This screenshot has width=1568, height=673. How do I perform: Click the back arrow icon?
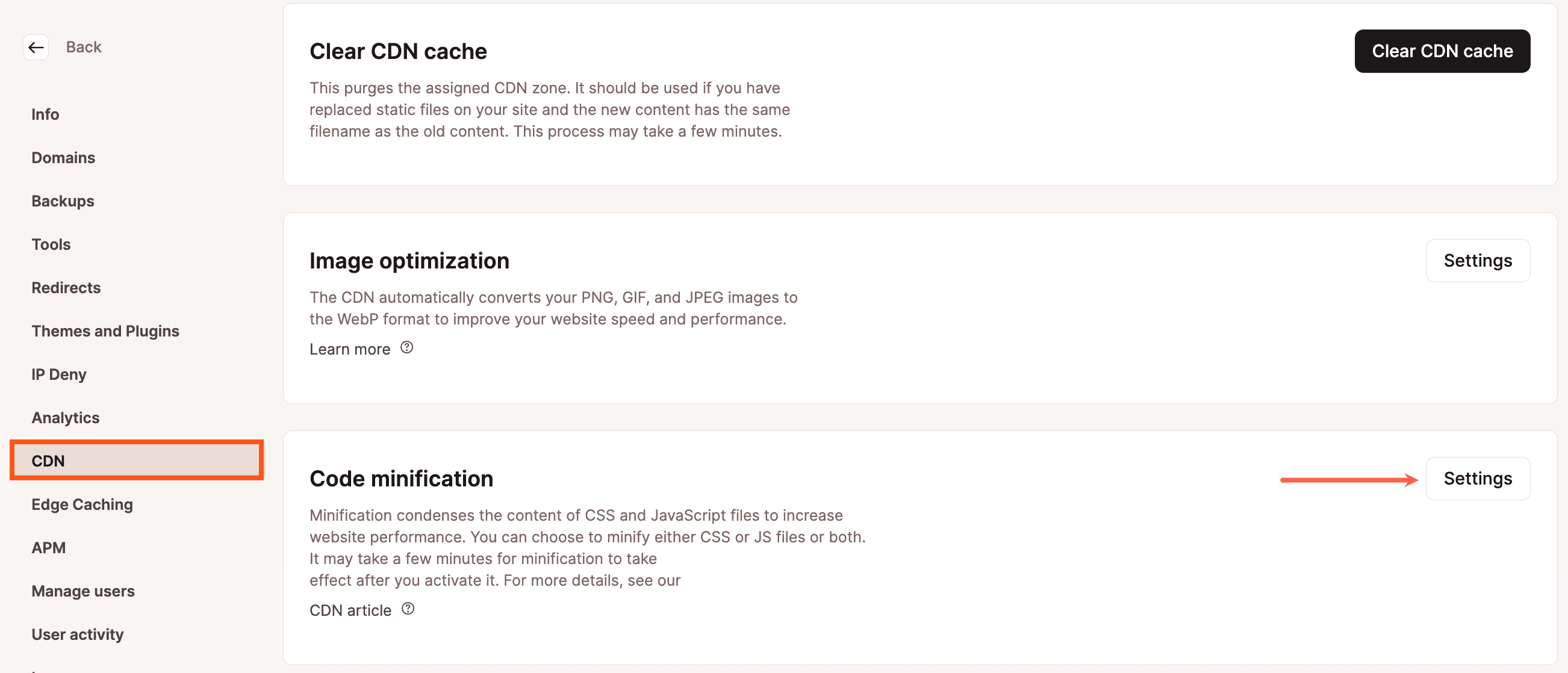36,47
